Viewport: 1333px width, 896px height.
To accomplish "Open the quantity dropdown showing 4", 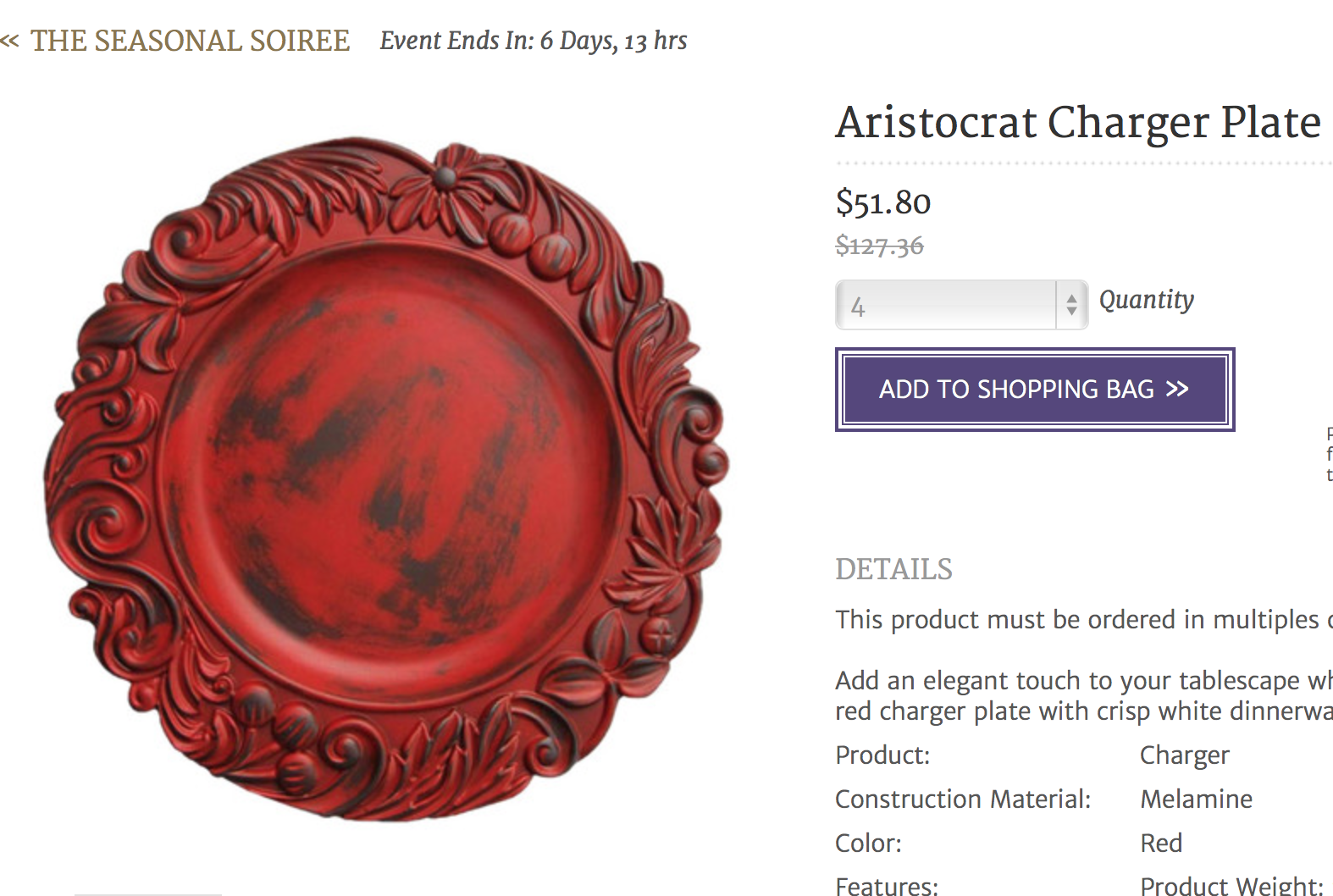I will click(961, 305).
